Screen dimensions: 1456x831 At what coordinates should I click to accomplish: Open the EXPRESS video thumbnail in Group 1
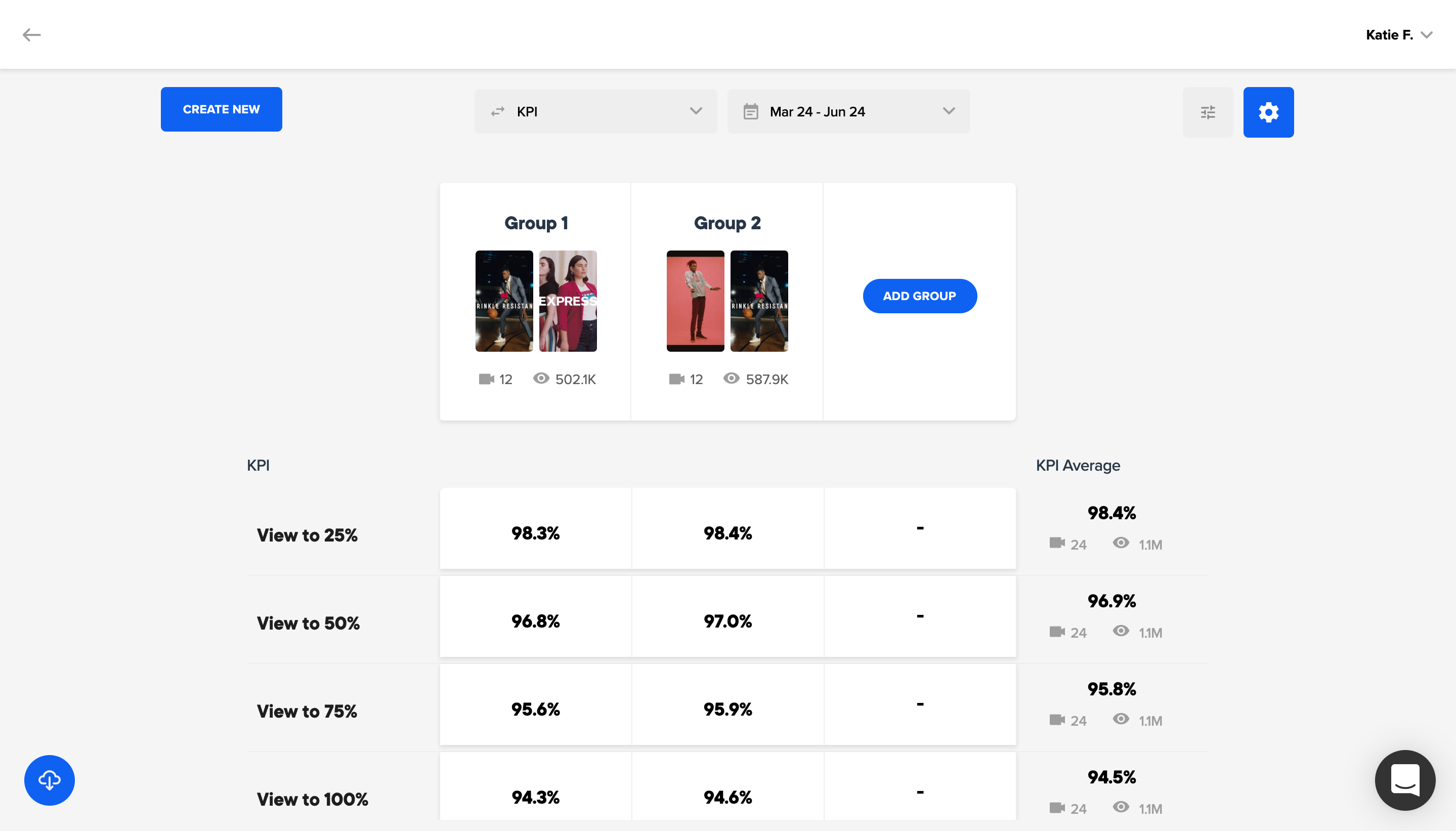pyautogui.click(x=568, y=301)
